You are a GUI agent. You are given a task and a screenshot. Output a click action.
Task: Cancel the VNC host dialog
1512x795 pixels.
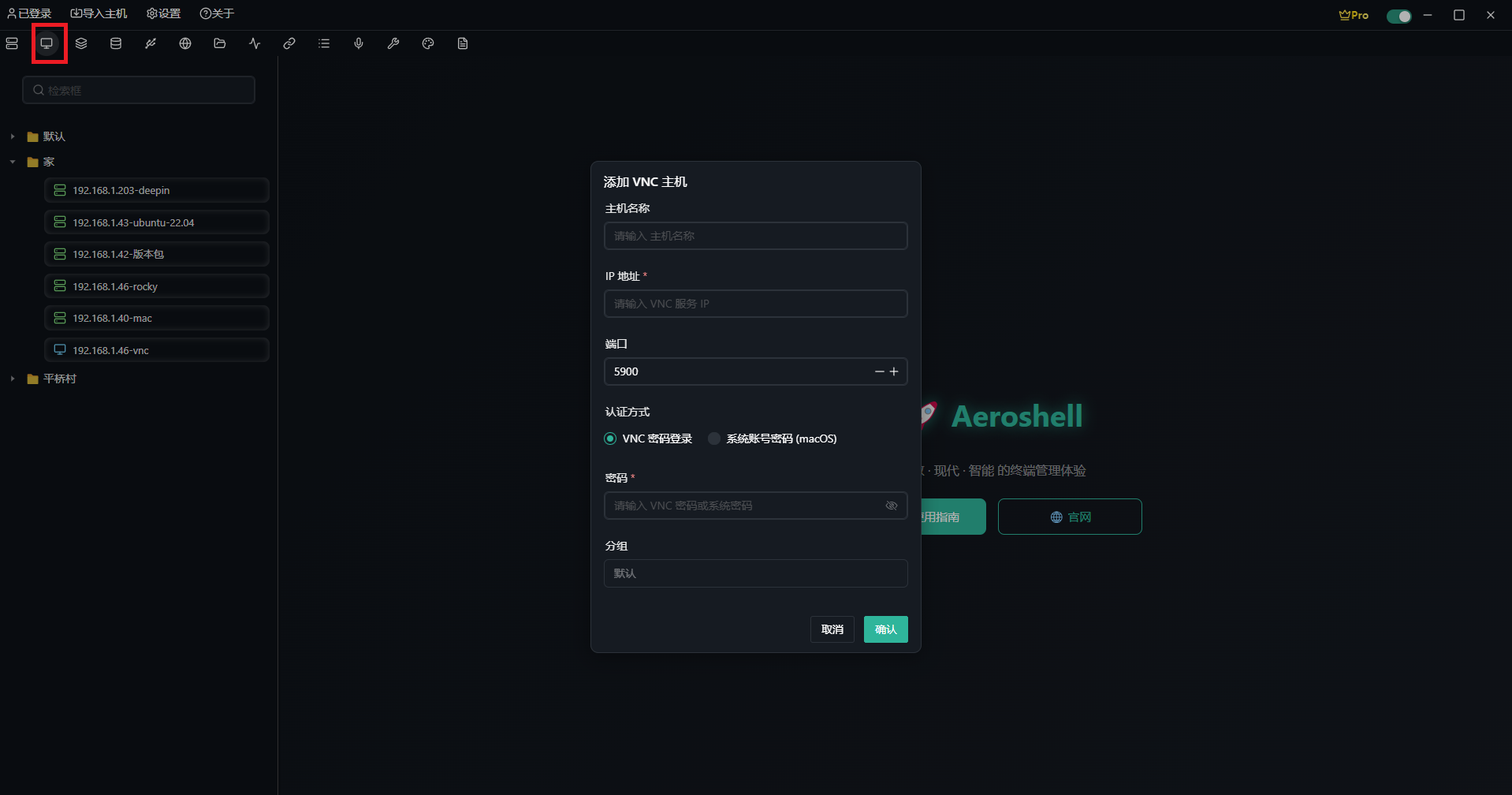[x=832, y=629]
